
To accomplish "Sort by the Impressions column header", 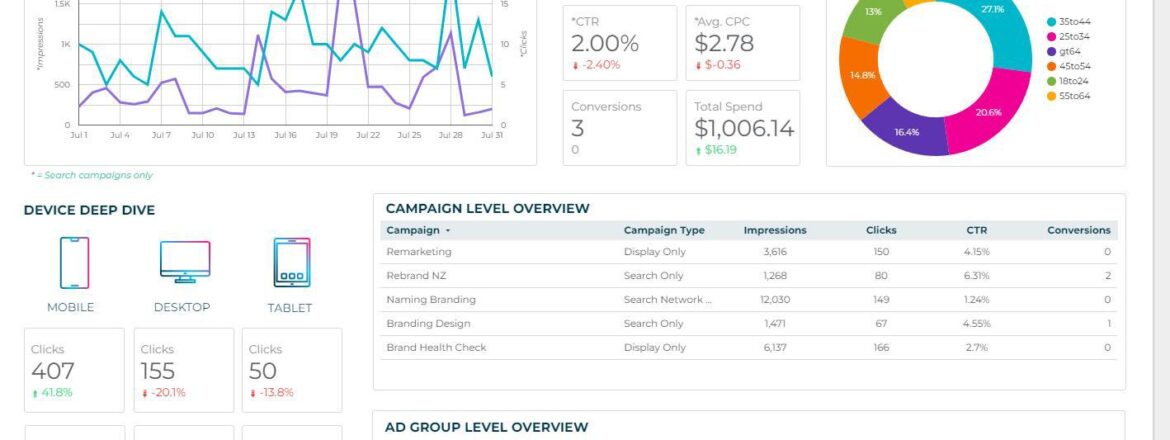I will click(774, 230).
